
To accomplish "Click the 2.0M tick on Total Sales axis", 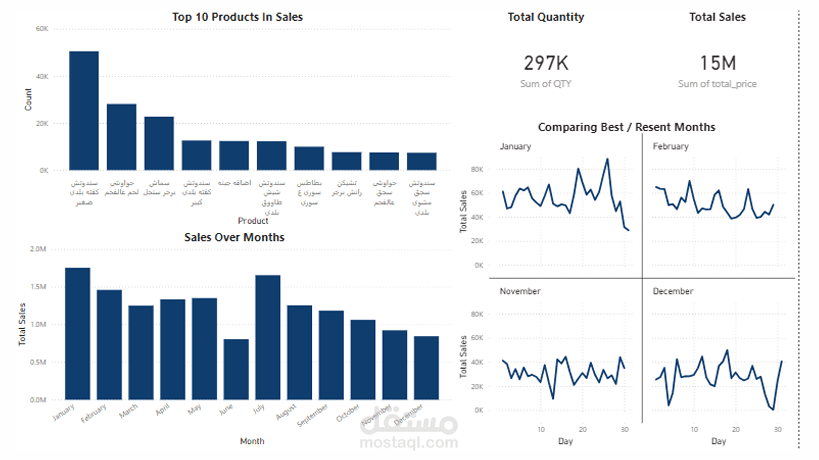I will [38, 249].
